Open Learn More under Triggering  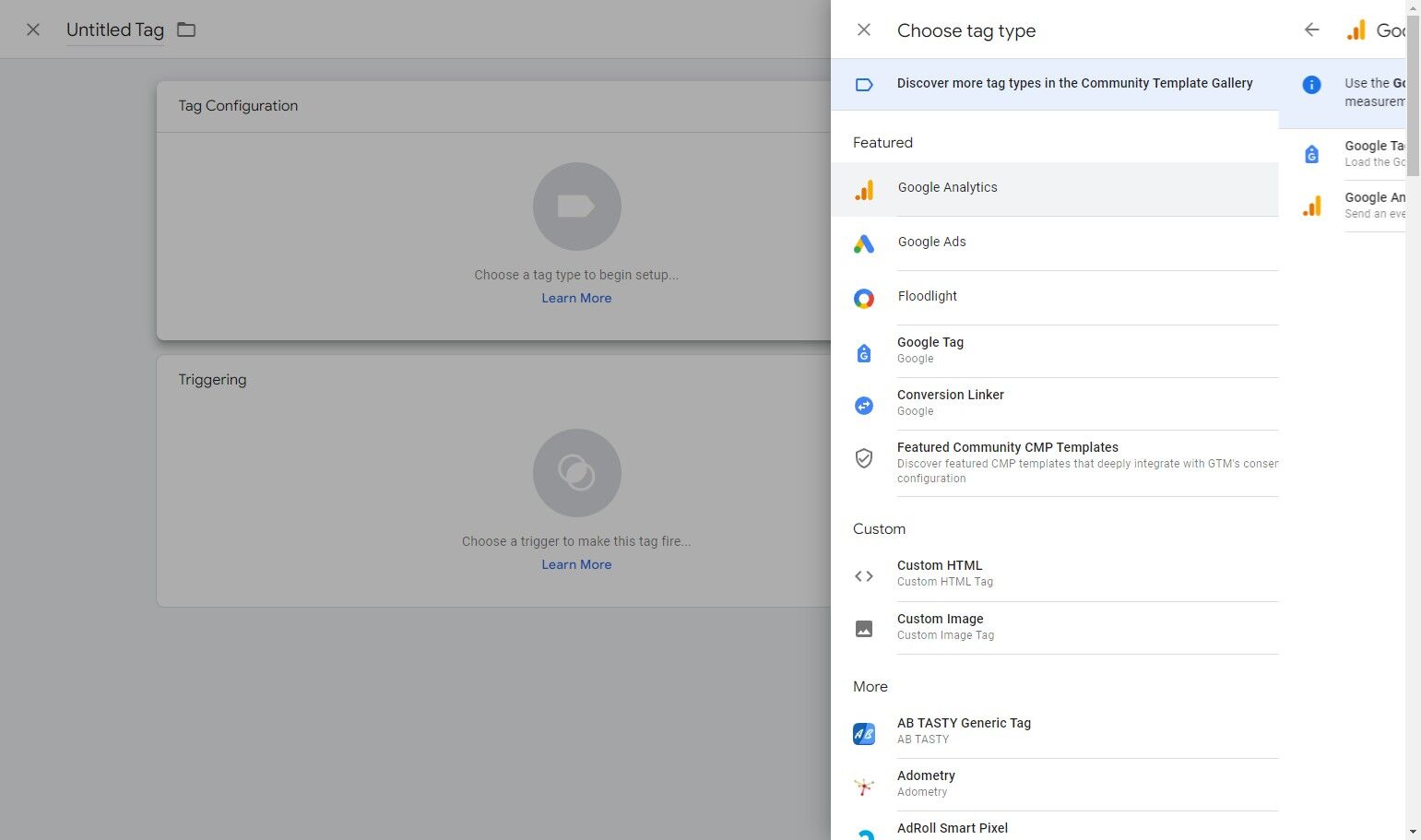click(576, 564)
